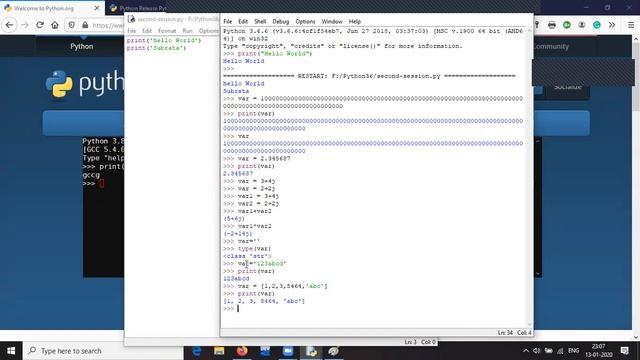
Task: Select the Welcome to Python.org tab
Action: tap(44, 8)
